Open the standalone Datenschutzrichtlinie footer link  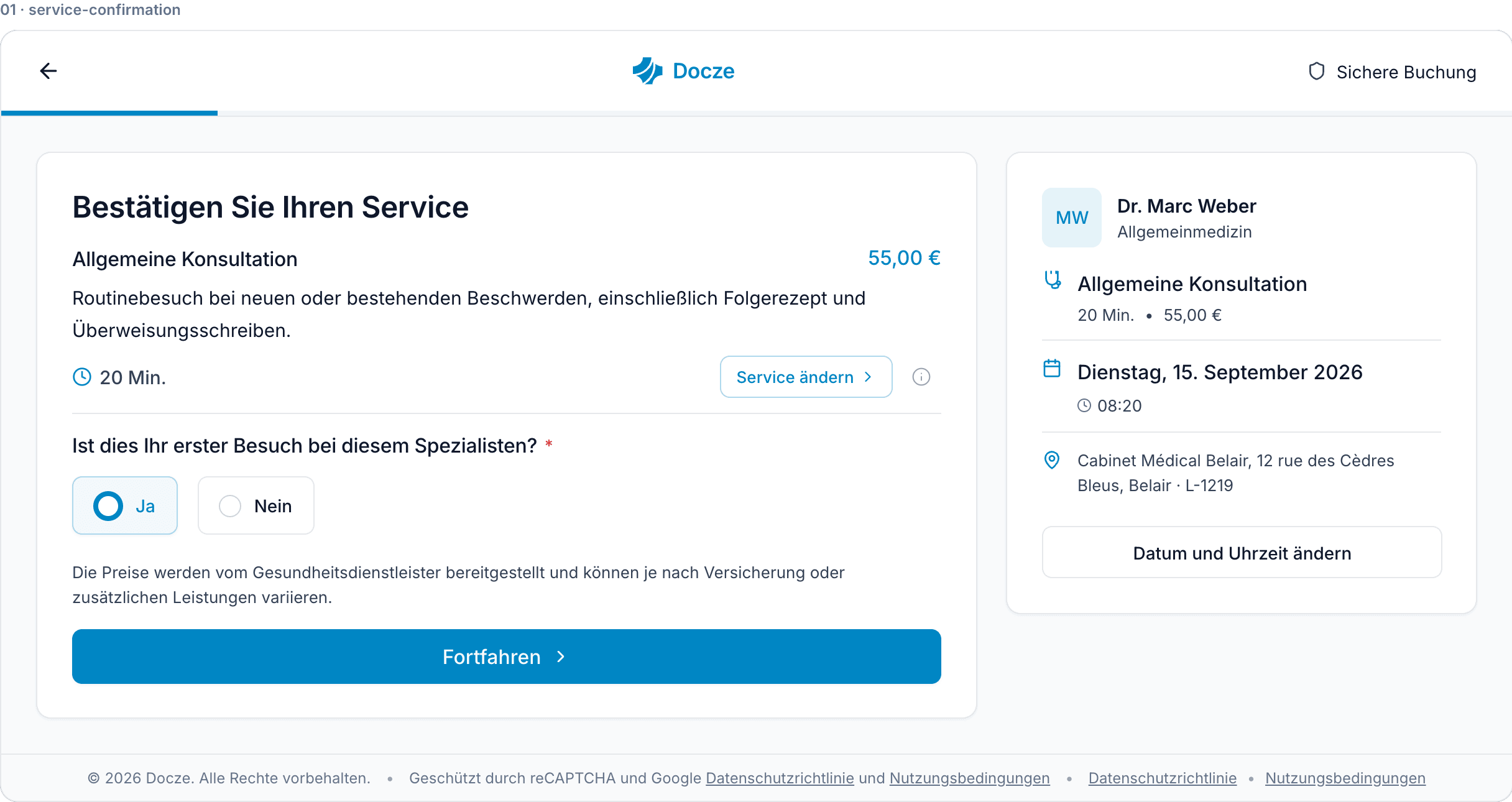[1163, 778]
